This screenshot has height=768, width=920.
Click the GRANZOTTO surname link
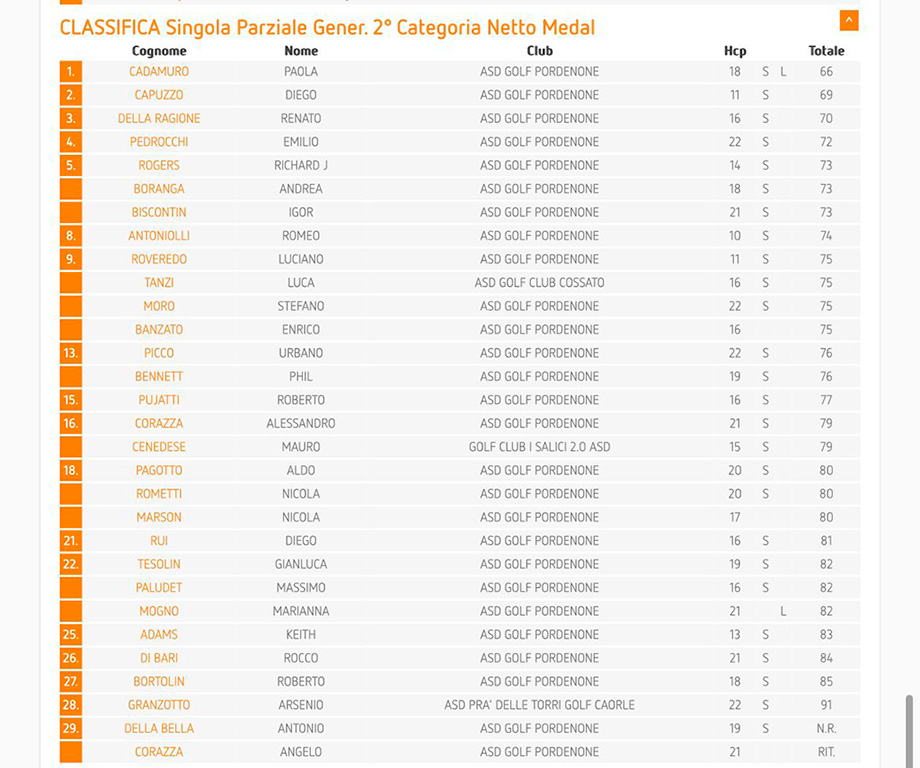click(159, 705)
